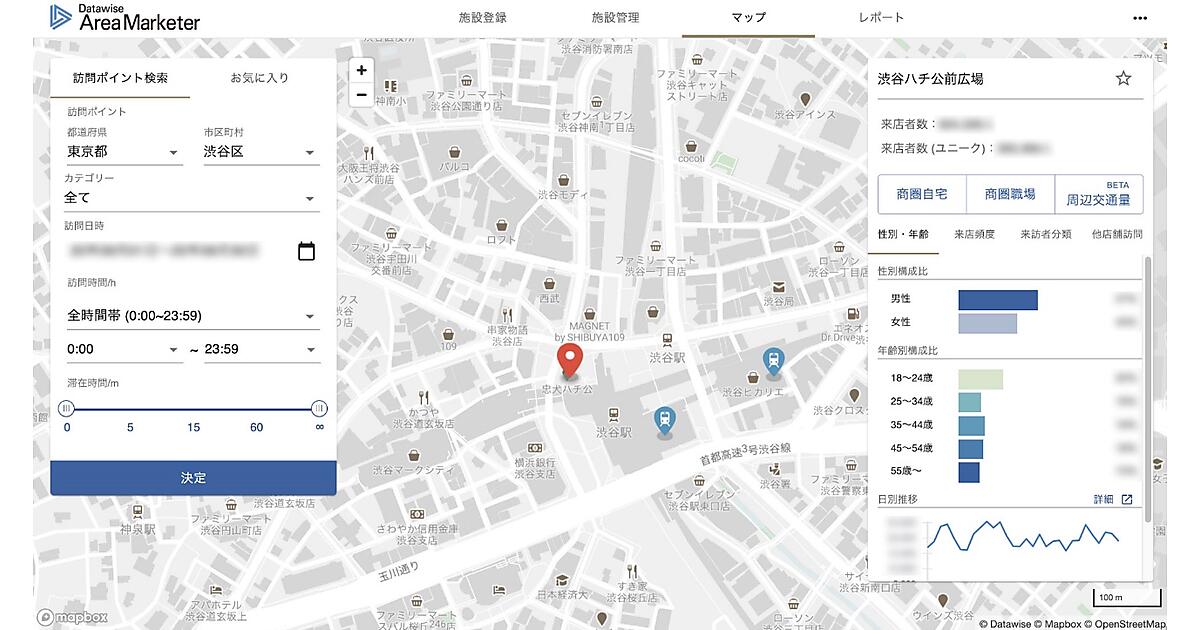
Task: Switch to the 訪問ポイント検索 tab
Action: pos(120,77)
